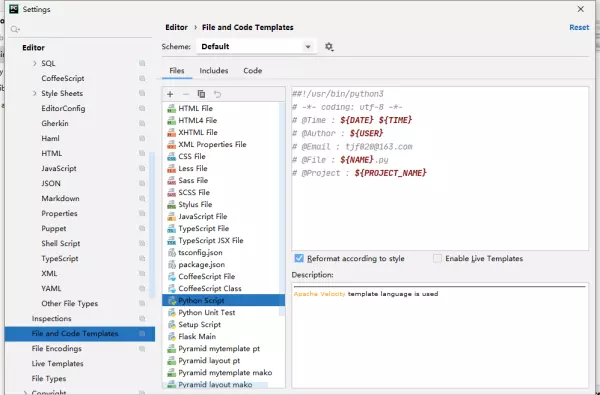Screen dimensions: 600x395
Task: Select YAML in the settings tree
Action: 51,289
